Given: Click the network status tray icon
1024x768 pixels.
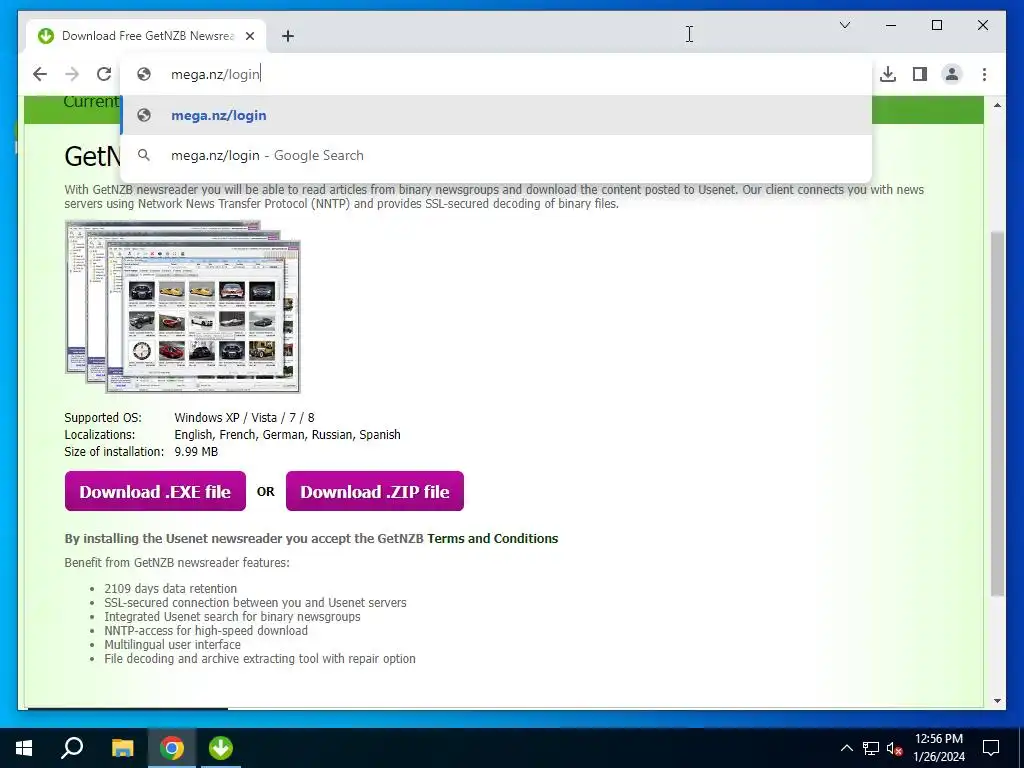Looking at the screenshot, I should click(871, 748).
